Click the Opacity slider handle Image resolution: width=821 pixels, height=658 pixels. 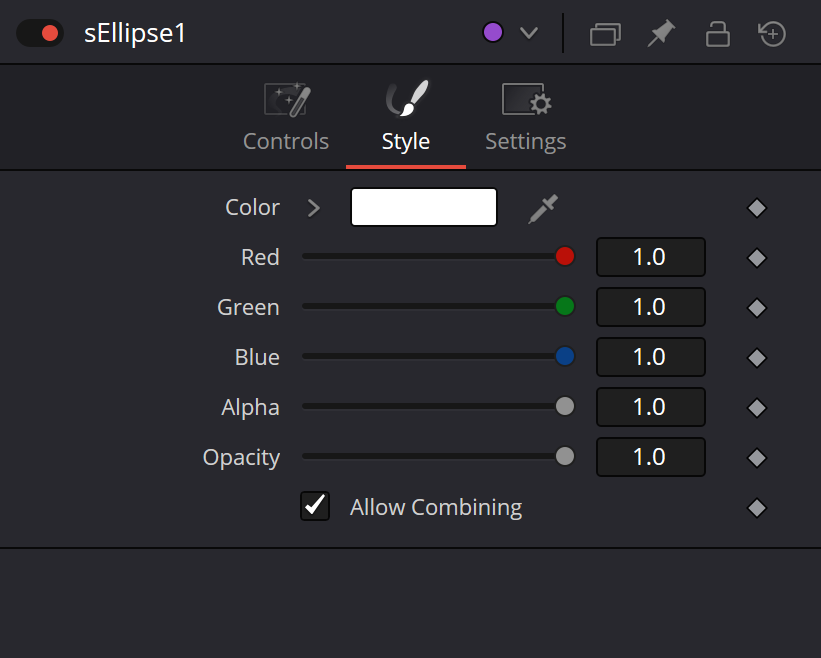coord(565,456)
